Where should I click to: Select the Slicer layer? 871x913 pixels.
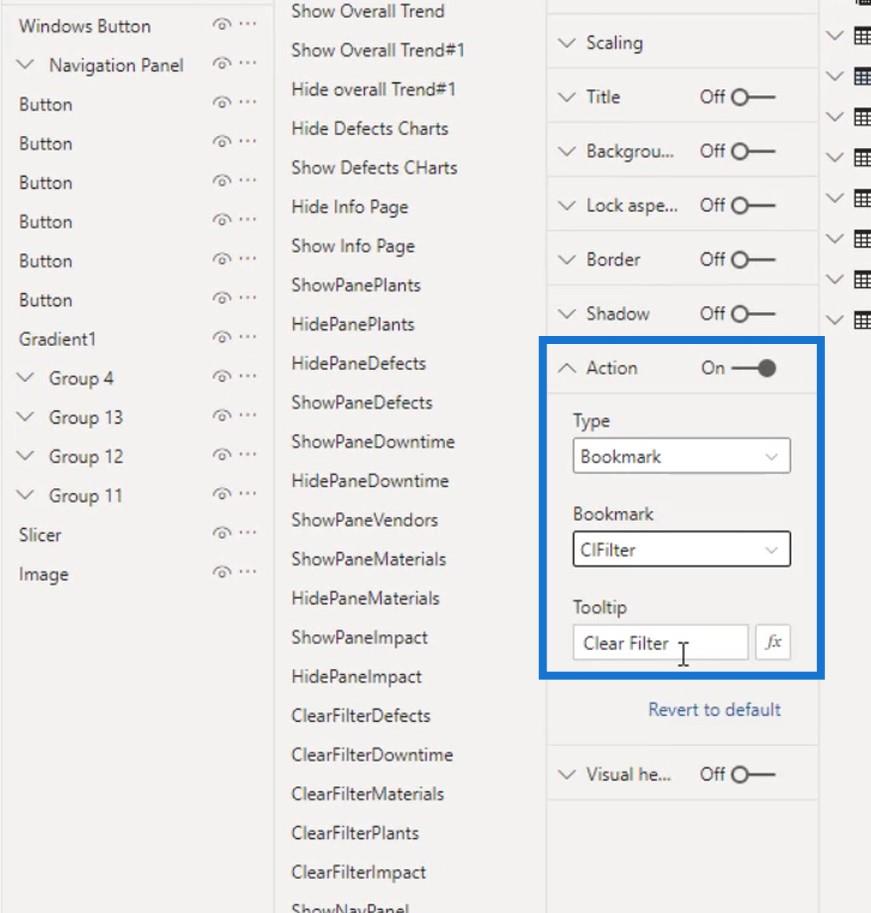[x=40, y=535]
